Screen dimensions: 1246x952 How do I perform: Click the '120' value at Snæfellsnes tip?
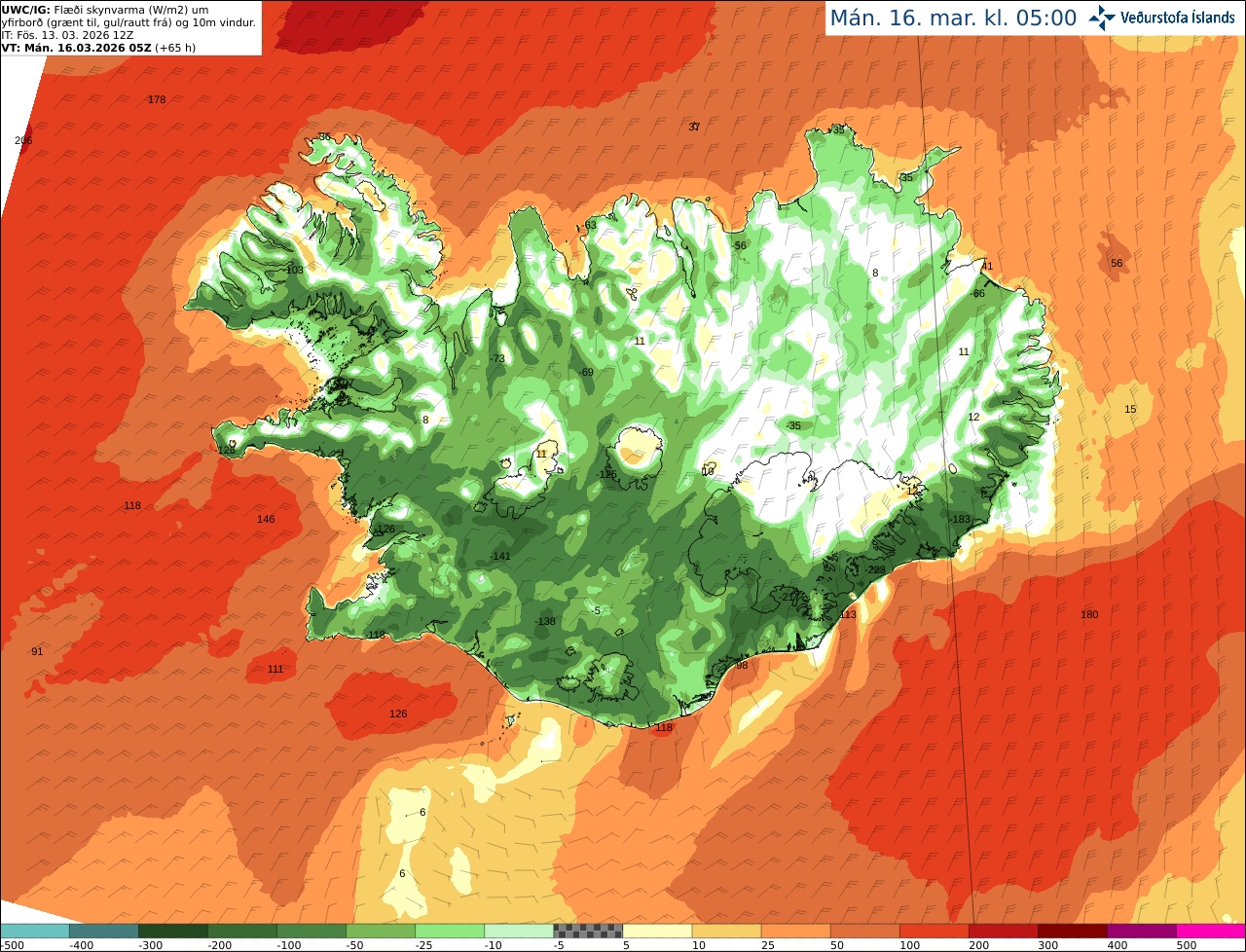[227, 451]
